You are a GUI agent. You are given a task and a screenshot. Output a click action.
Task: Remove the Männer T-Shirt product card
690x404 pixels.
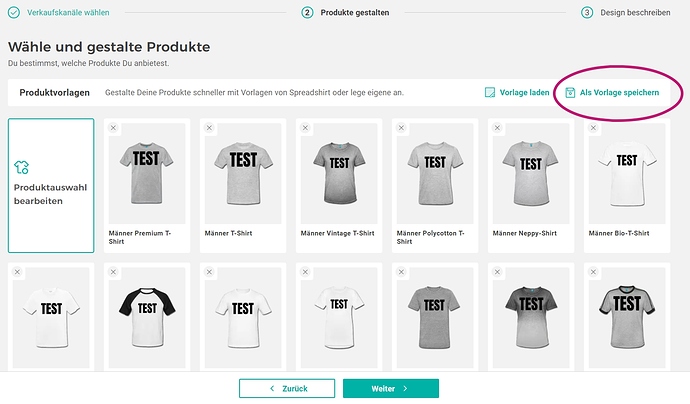[209, 128]
